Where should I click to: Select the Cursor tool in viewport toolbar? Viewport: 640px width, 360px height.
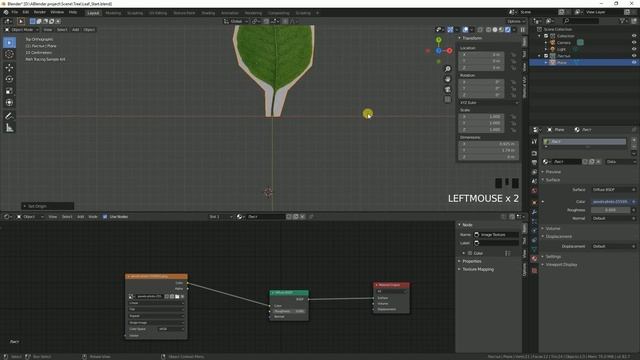[9, 54]
